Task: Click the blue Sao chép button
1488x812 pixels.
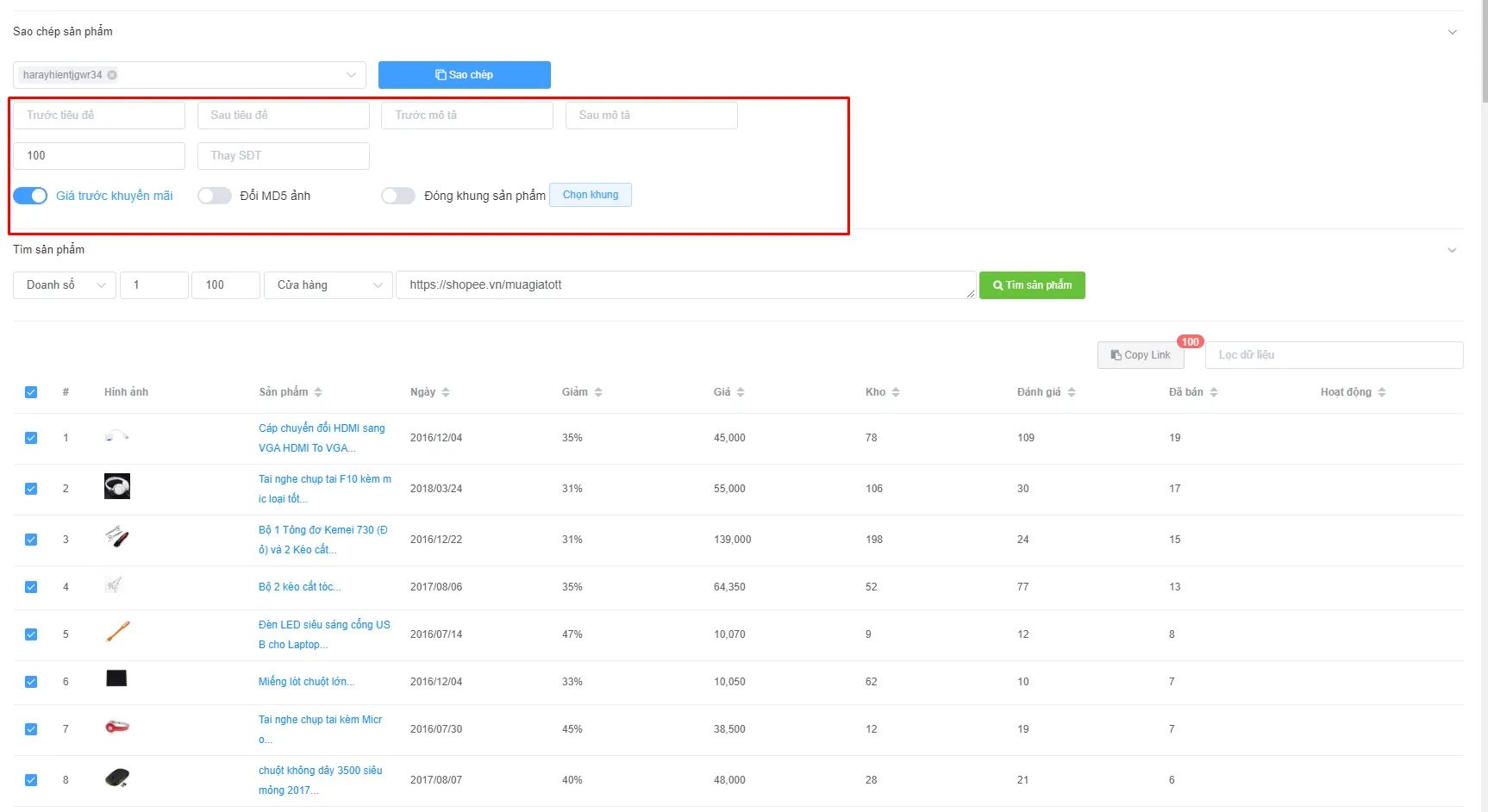Action: click(x=465, y=75)
